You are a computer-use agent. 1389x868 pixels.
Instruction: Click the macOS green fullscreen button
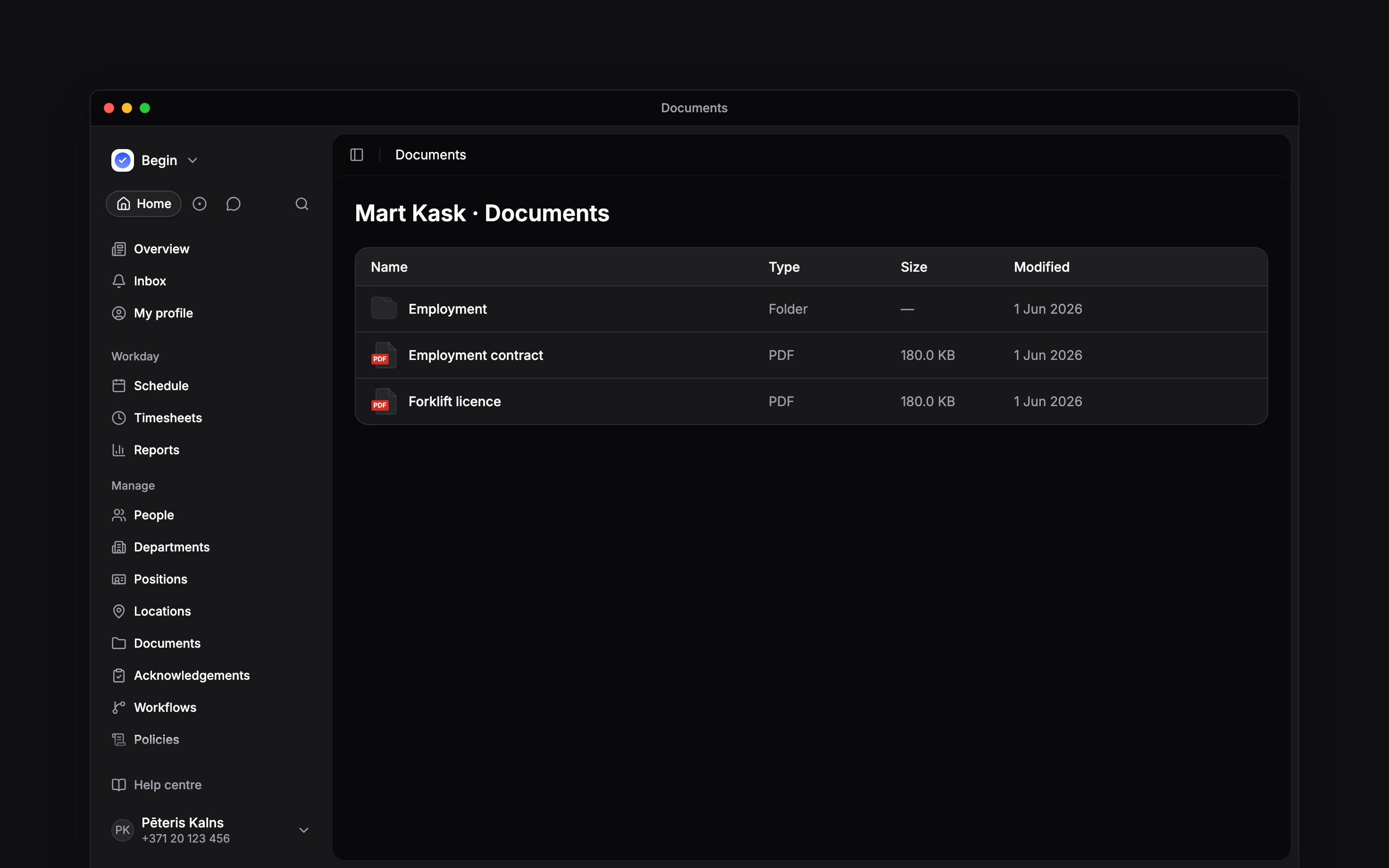point(145,108)
